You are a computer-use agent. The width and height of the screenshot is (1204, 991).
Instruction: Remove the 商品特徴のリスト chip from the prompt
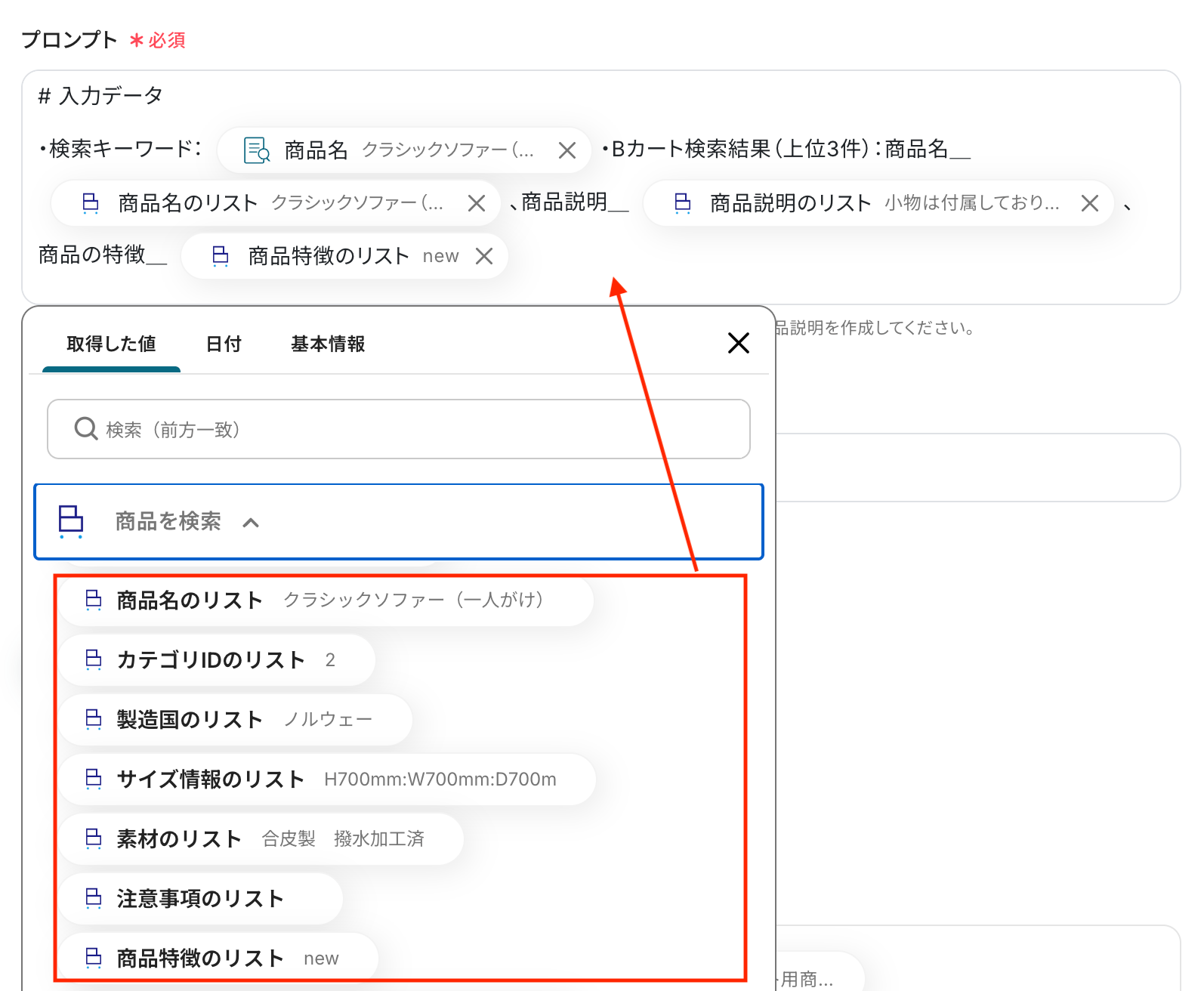[484, 256]
